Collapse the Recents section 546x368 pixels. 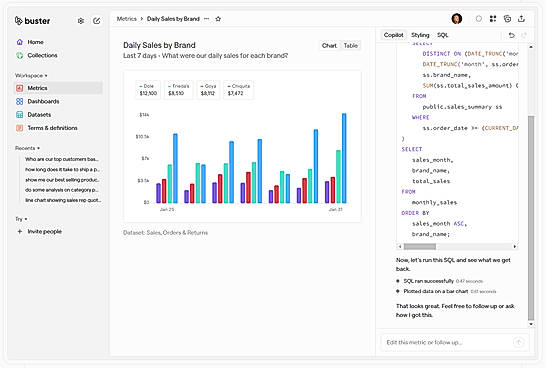[x=27, y=148]
